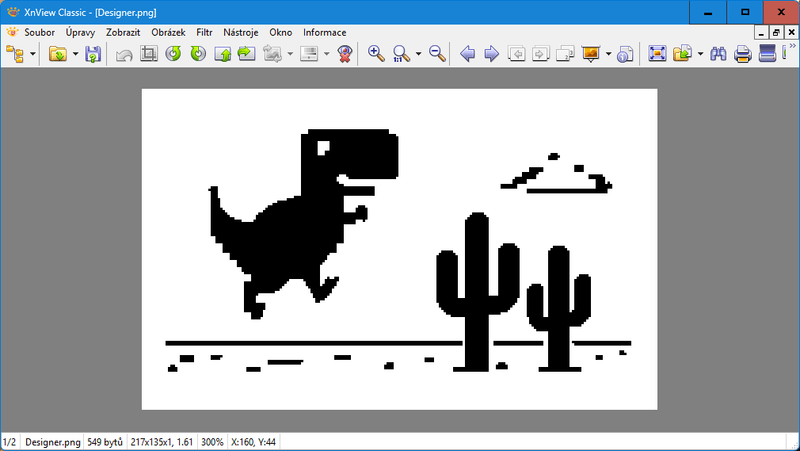Open the Filtr menu

pyautogui.click(x=204, y=32)
